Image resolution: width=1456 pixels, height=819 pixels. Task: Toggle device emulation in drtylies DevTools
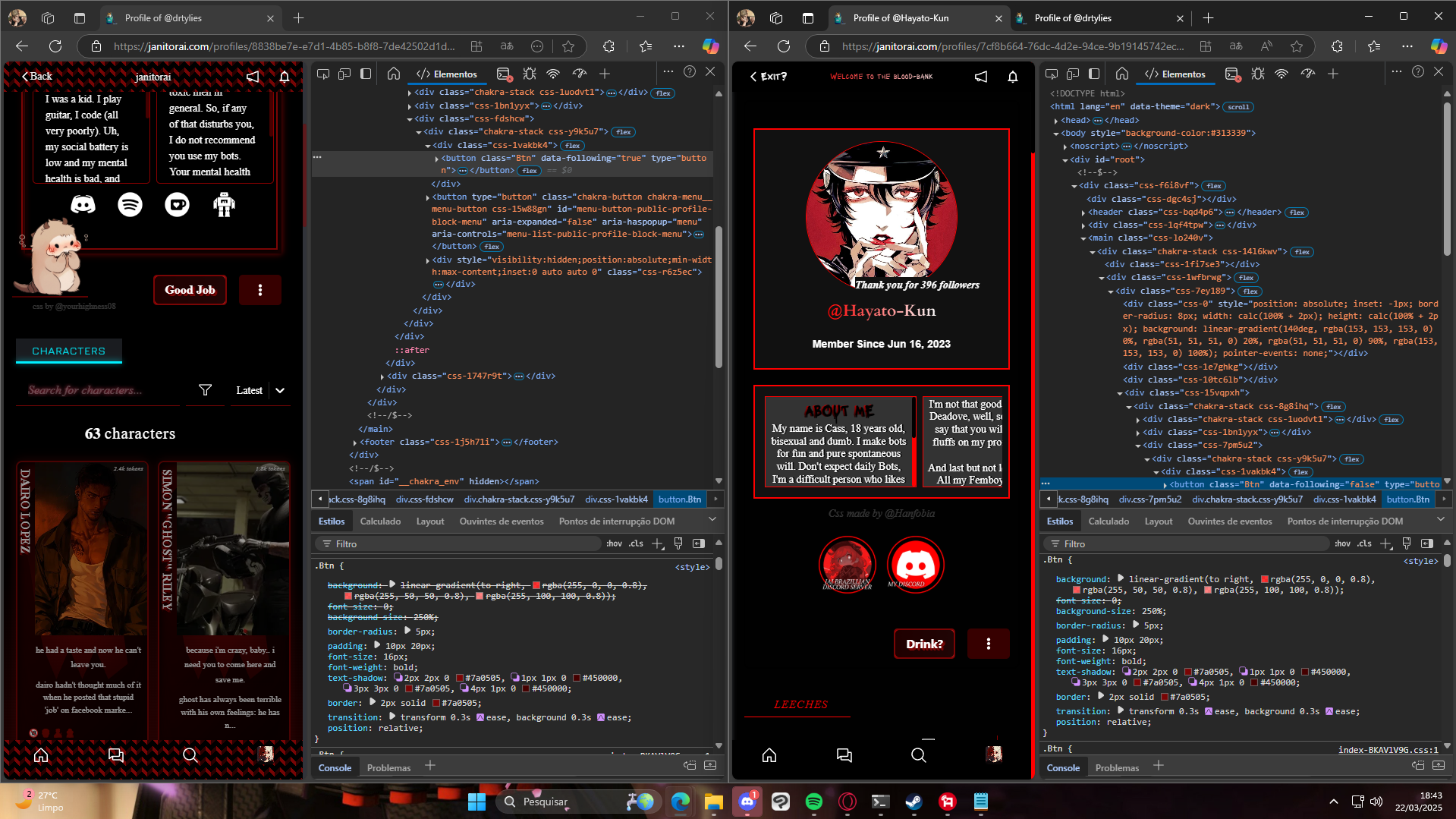[344, 74]
